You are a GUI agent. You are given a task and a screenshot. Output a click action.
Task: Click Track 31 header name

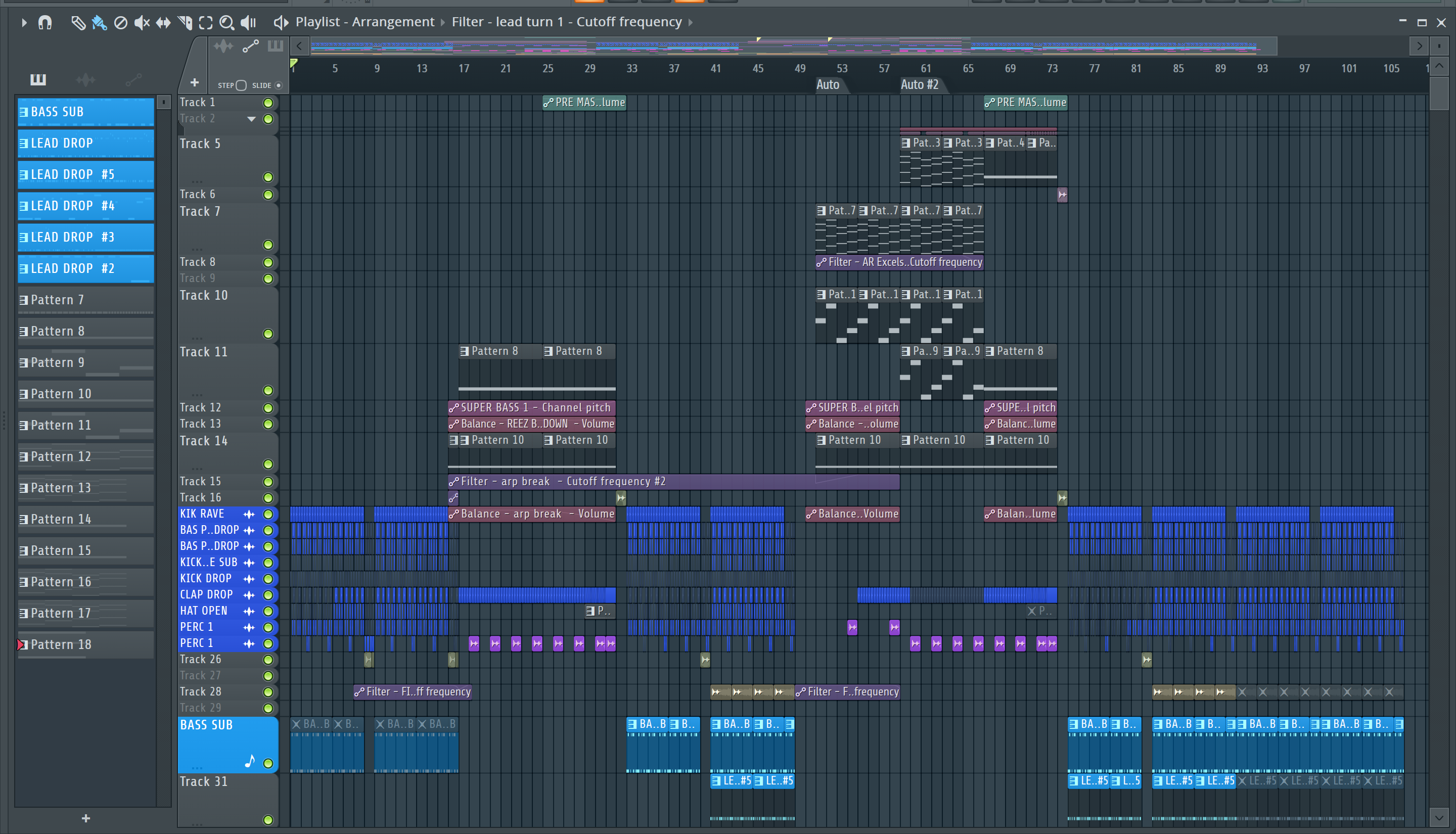point(203,782)
